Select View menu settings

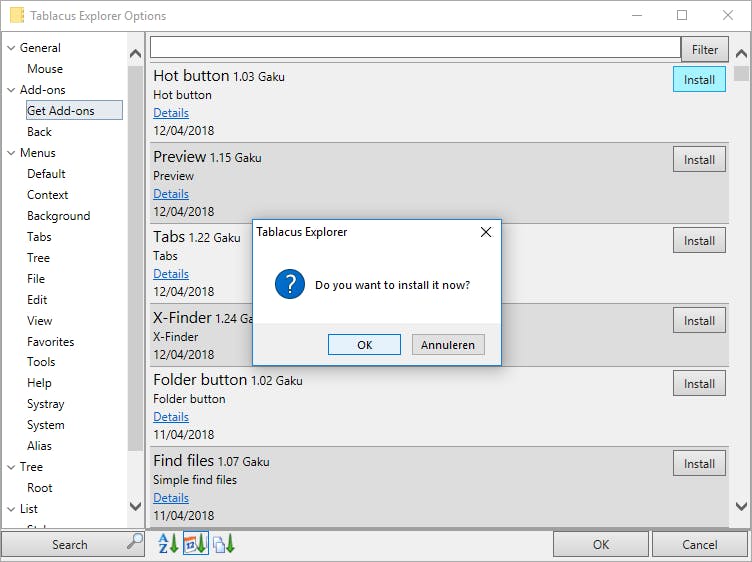[x=39, y=321]
